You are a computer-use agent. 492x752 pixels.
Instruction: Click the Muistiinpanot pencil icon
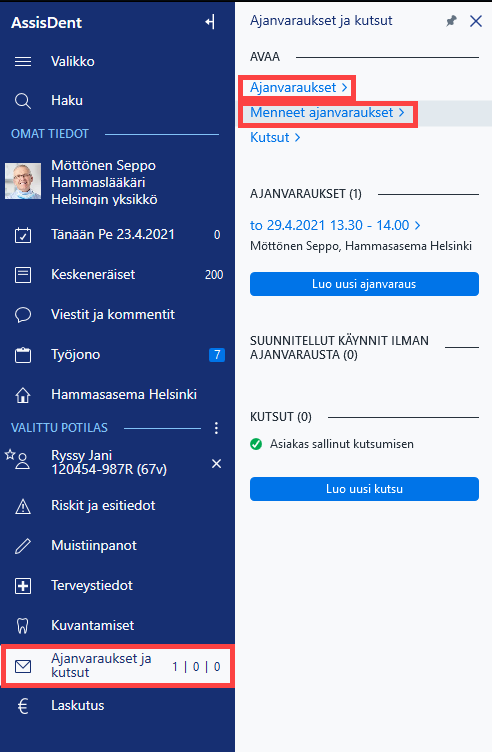(x=23, y=546)
